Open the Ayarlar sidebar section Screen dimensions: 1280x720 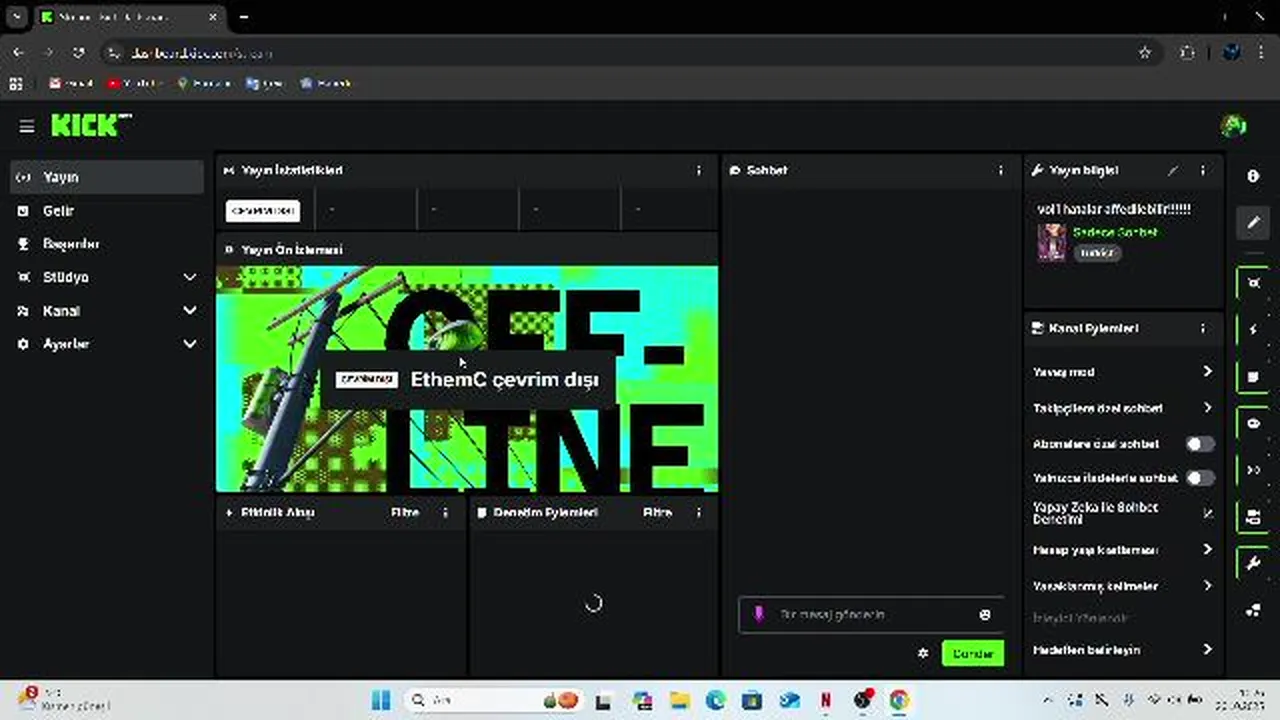coord(107,344)
